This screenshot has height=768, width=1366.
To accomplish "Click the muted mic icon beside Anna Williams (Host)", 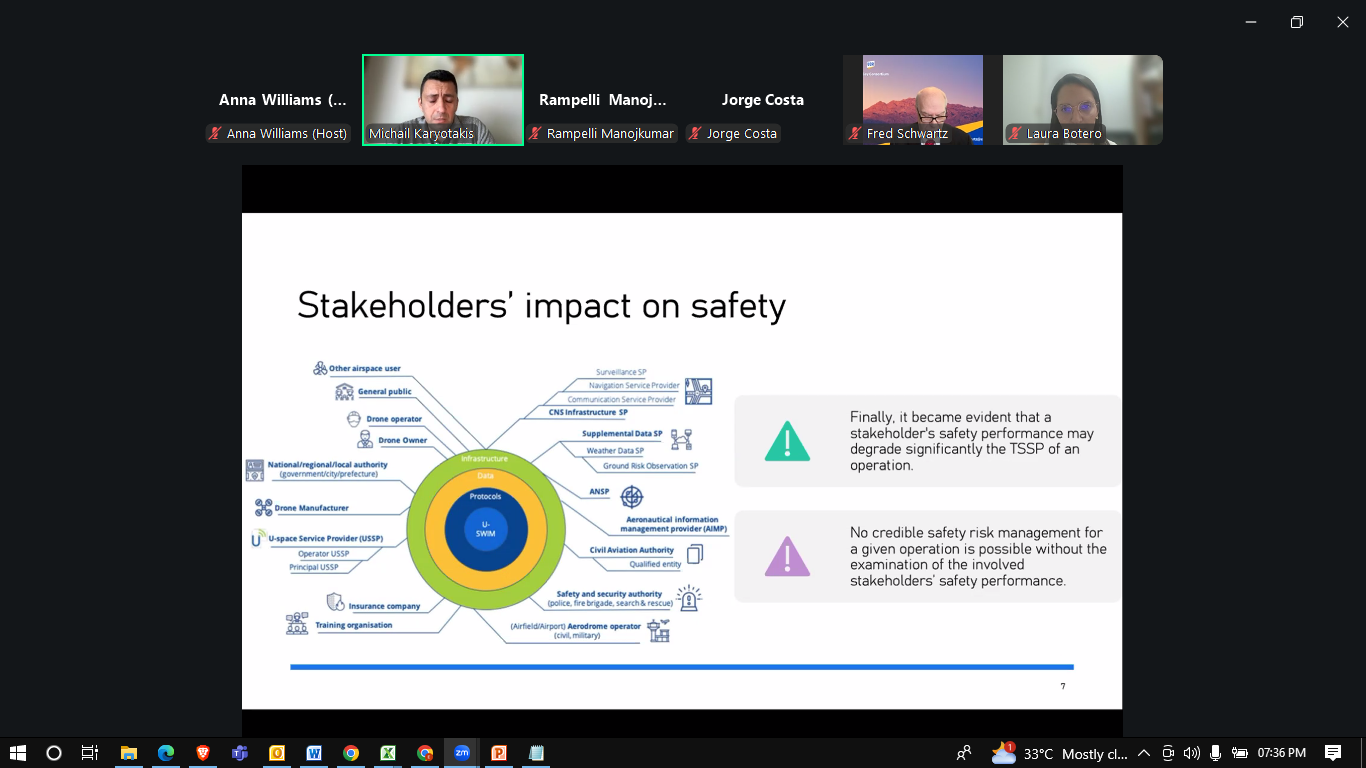I will (215, 133).
